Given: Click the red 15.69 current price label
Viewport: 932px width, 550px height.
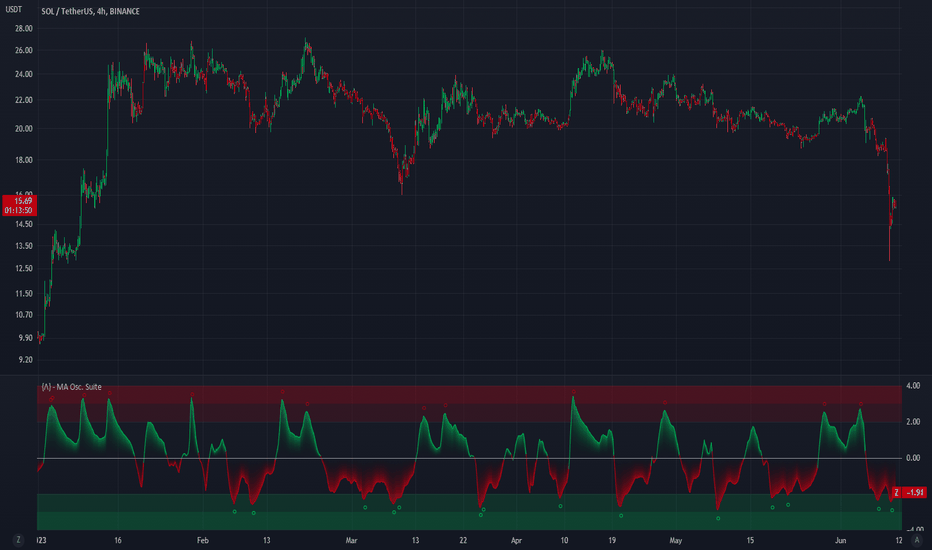Looking at the screenshot, I should 24,201.
